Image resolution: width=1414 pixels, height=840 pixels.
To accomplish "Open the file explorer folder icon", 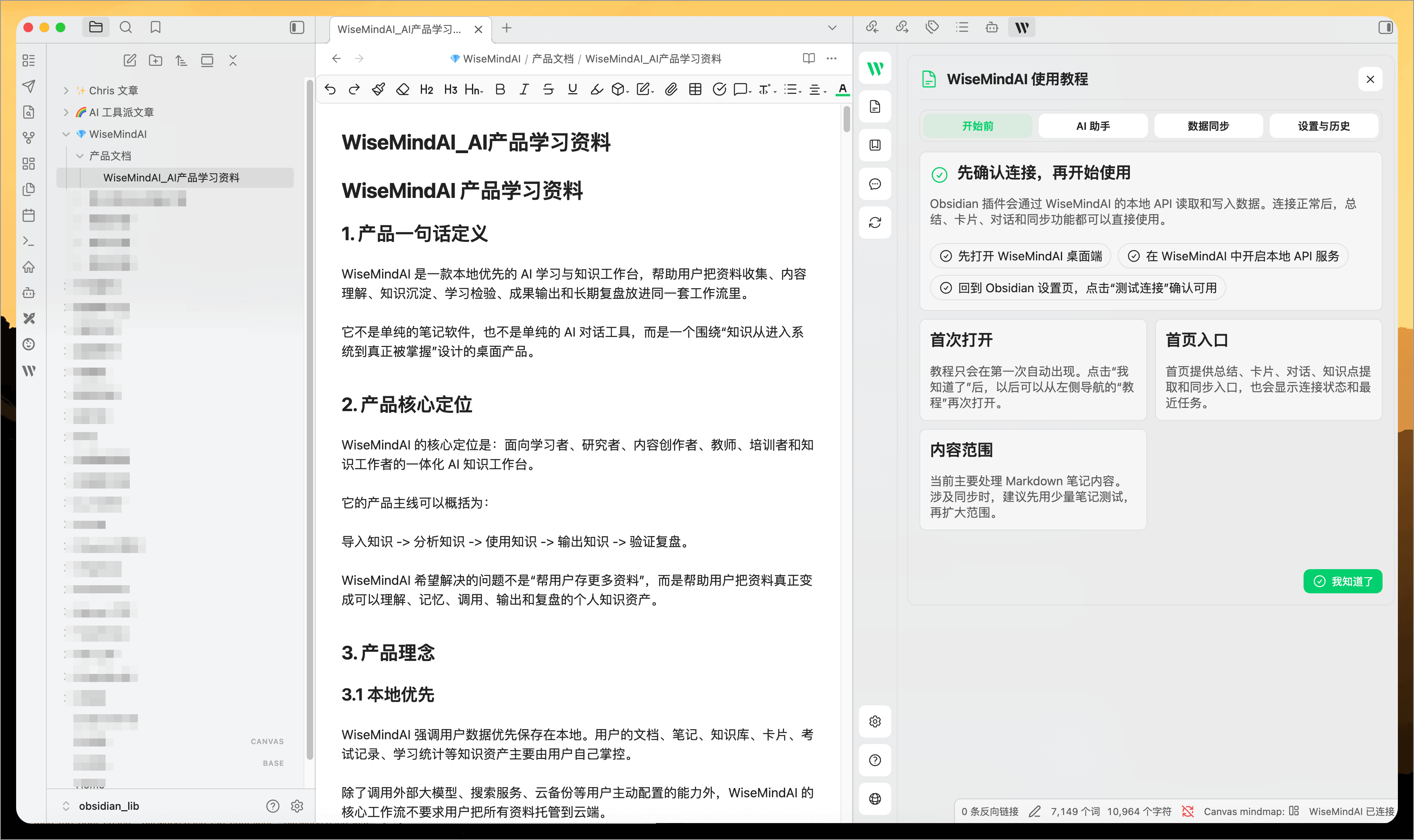I will (96, 27).
